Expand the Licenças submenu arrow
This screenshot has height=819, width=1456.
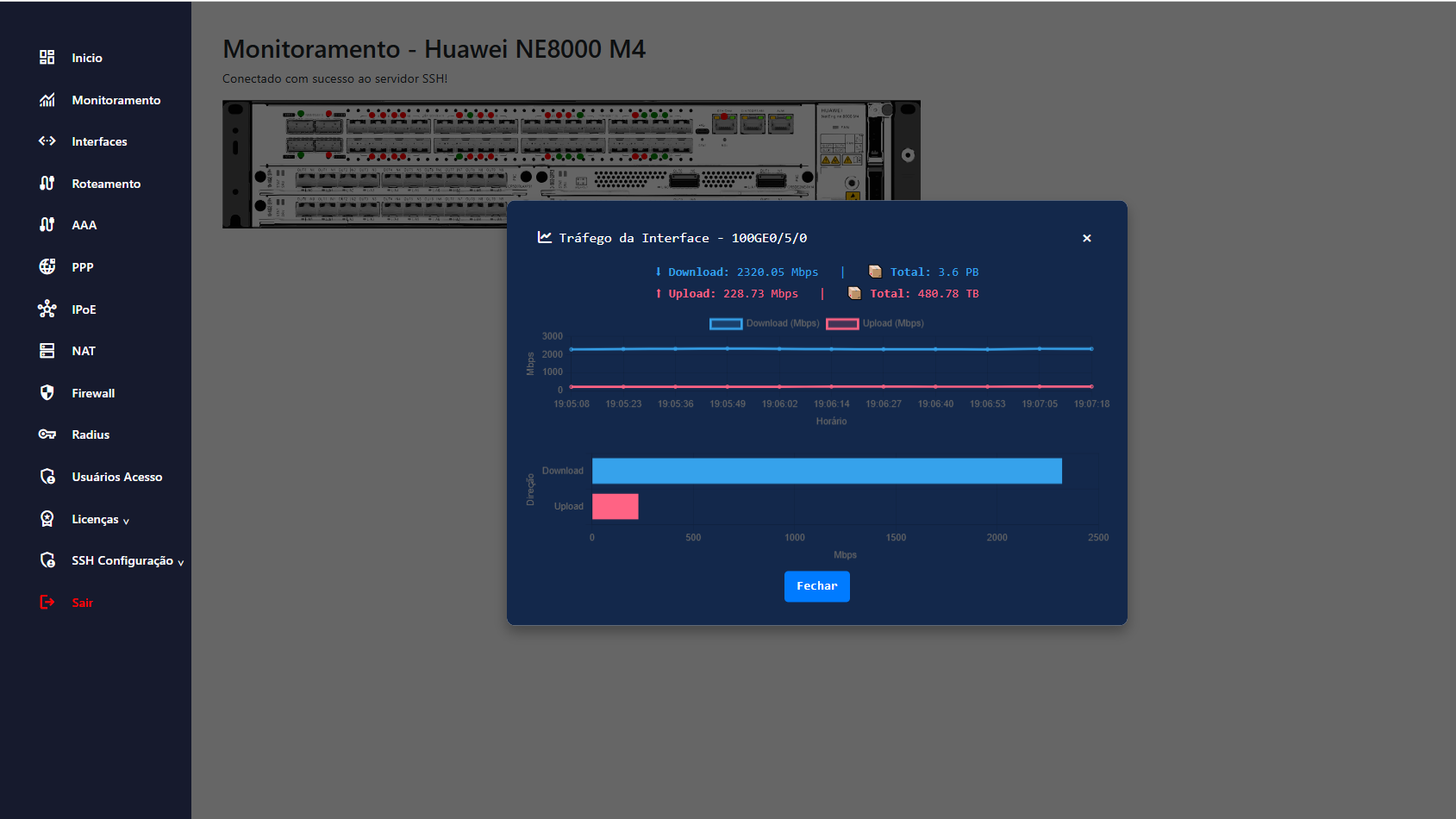[126, 521]
